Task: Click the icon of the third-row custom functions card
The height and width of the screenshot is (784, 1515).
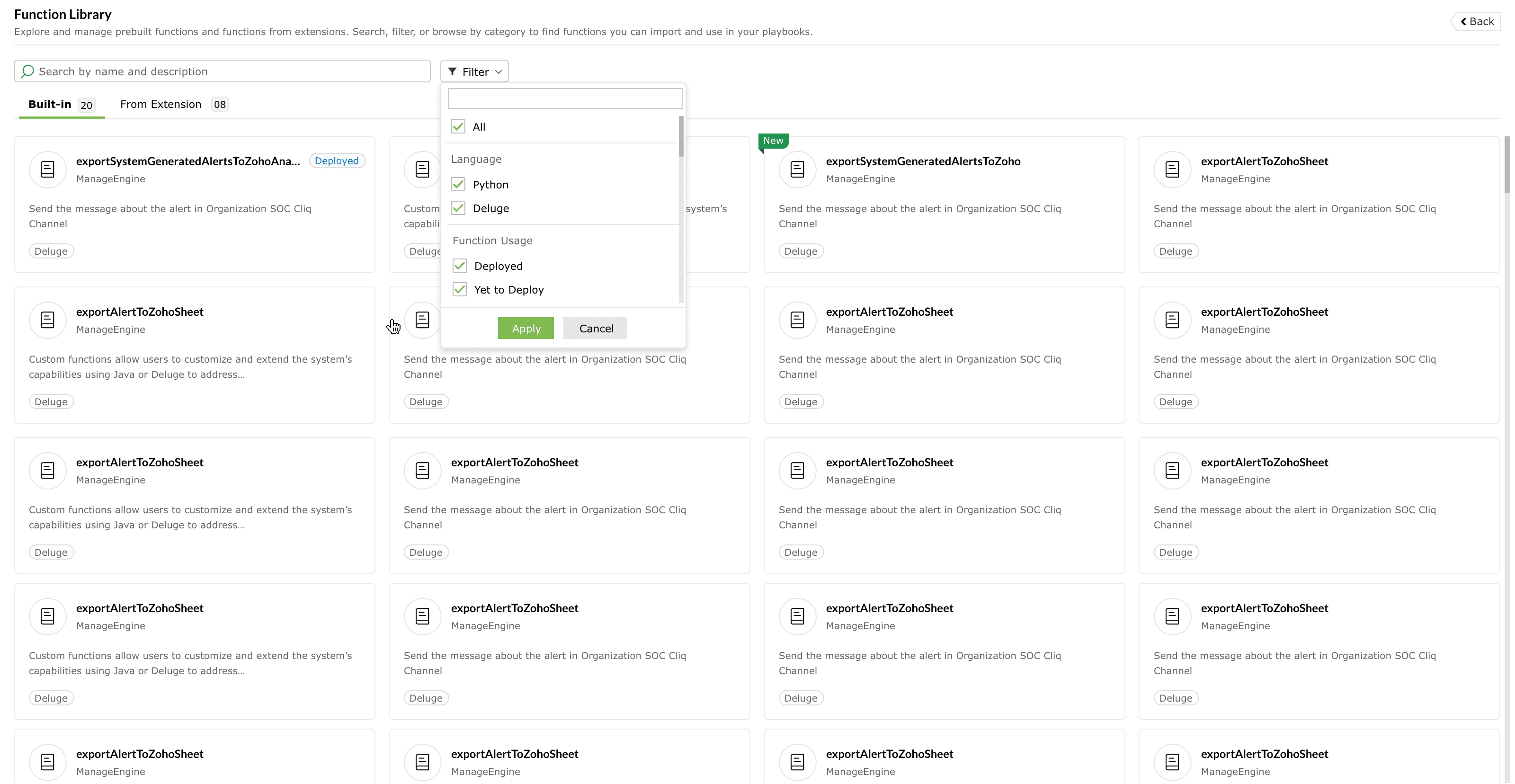Action: (x=48, y=471)
